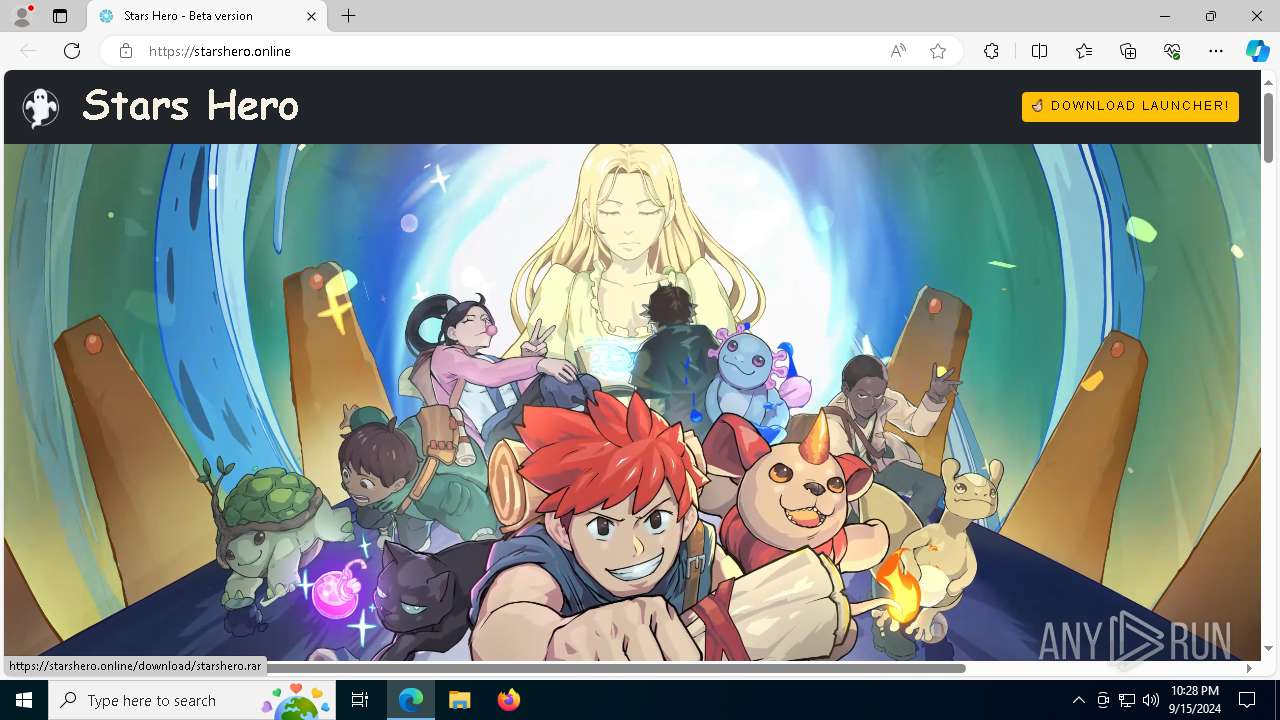Click the horizontal scrollbar right arrow
1280x720 pixels.
(1249, 668)
